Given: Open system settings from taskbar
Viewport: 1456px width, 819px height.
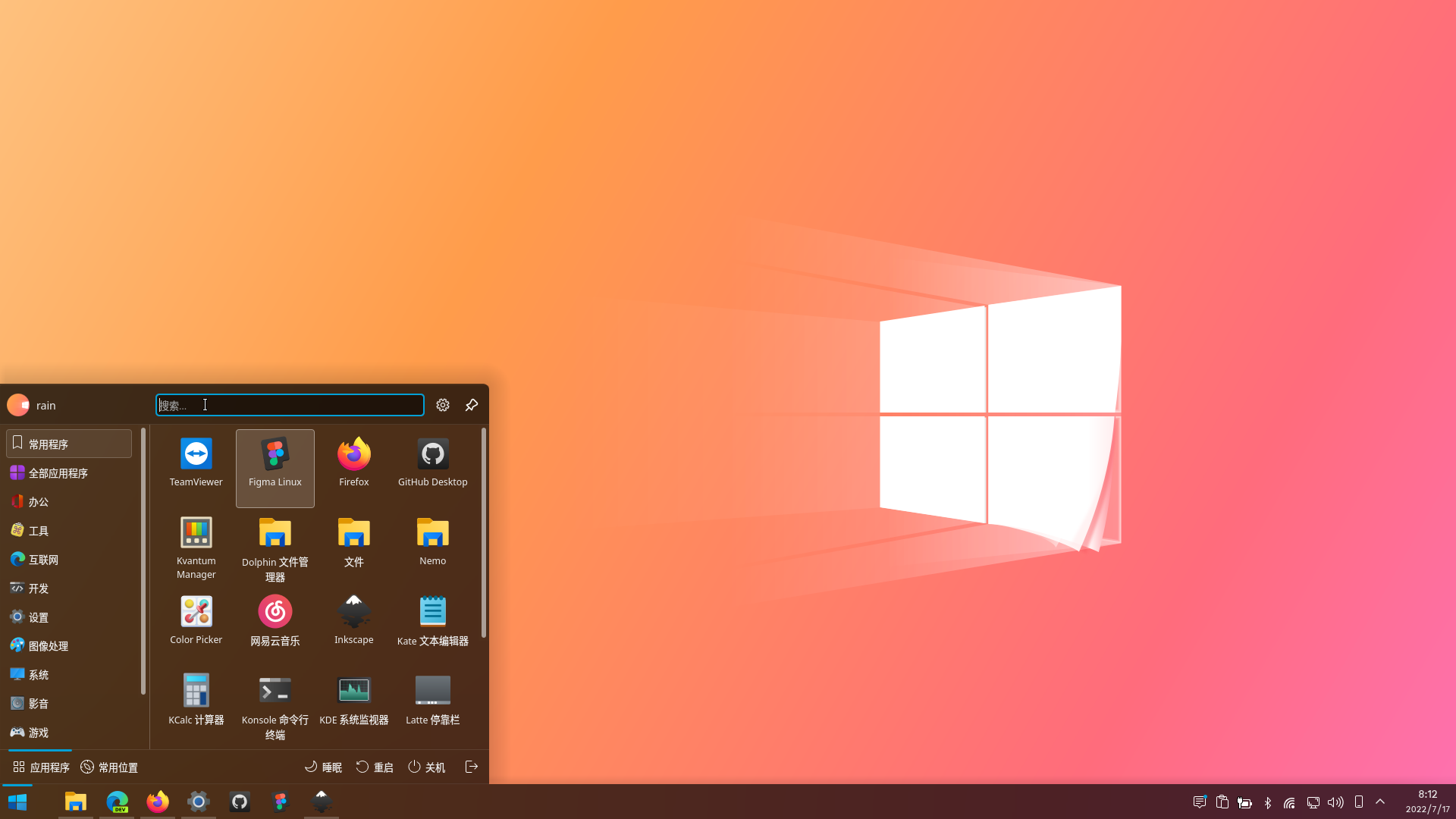Looking at the screenshot, I should 199,802.
